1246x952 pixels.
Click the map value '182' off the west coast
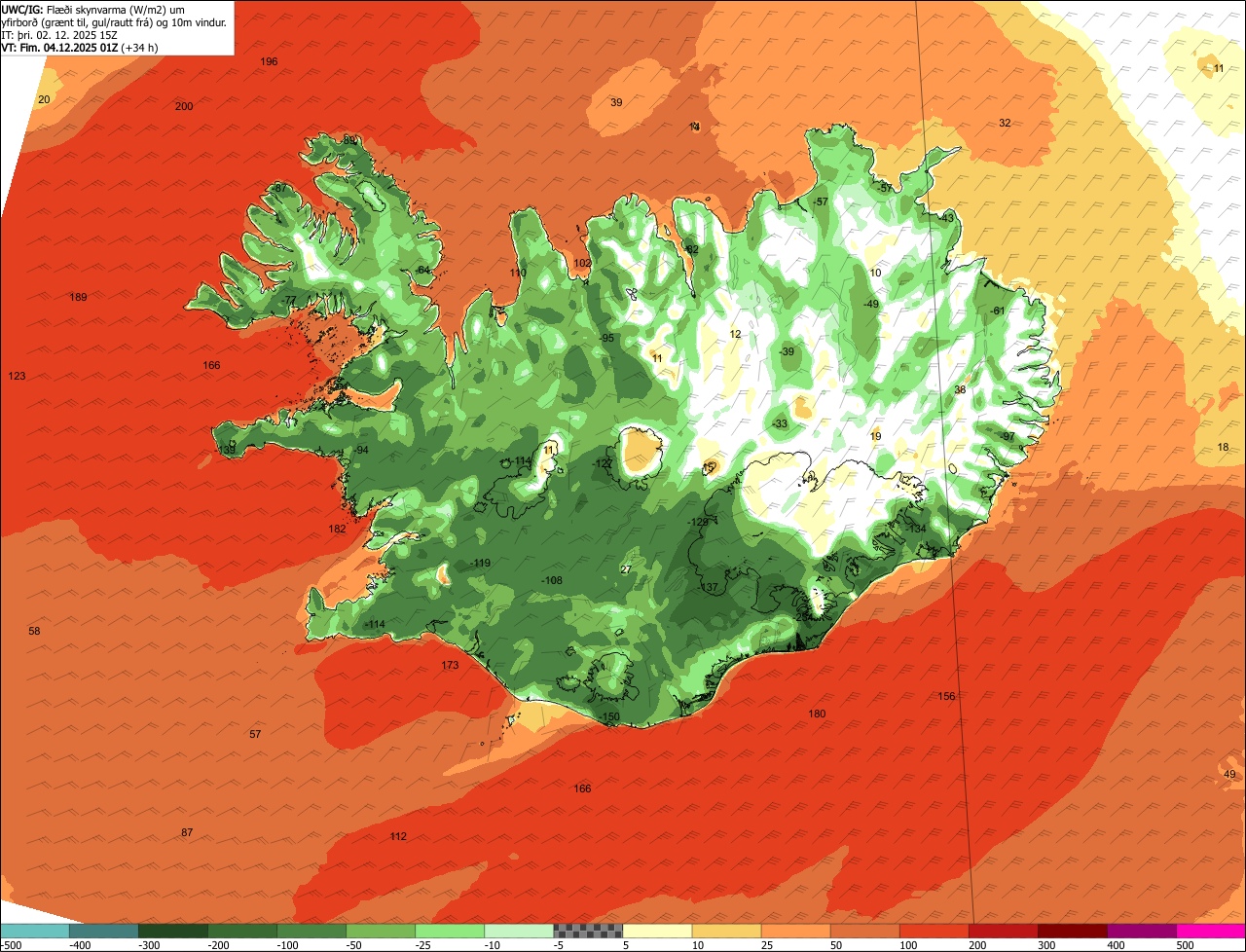click(337, 529)
